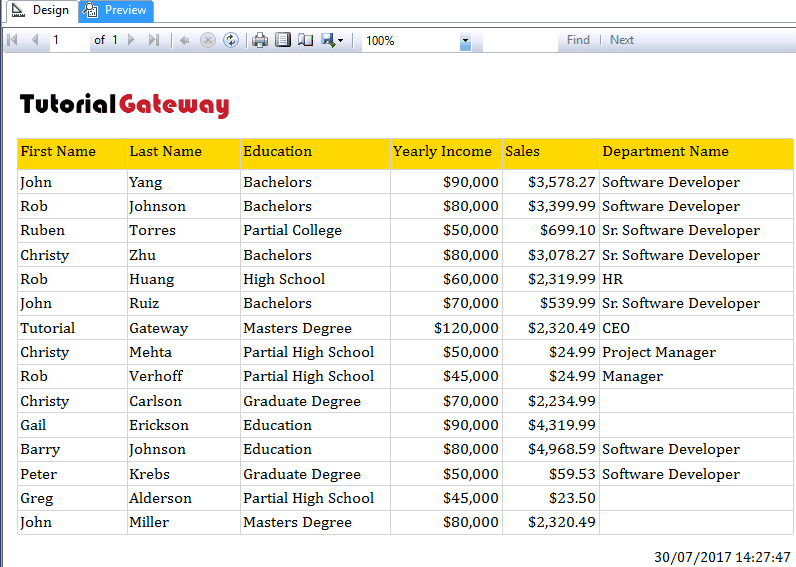
Task: Open page setup
Action: [x=305, y=40]
